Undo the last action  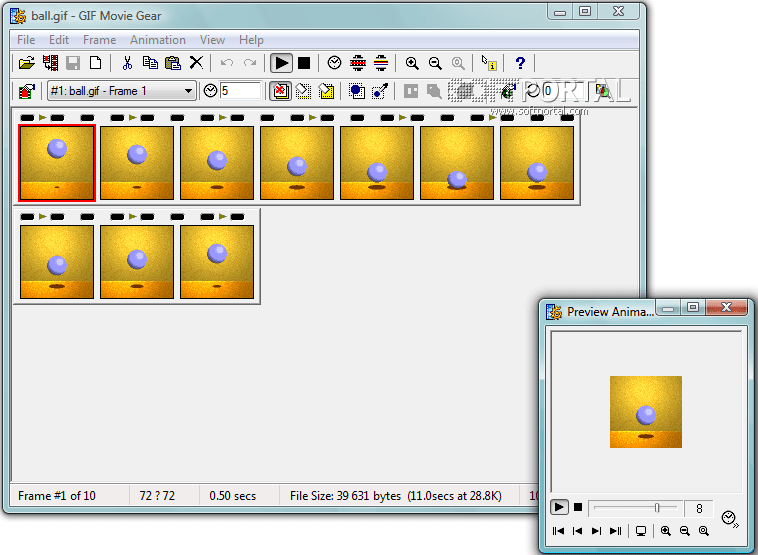(x=227, y=63)
